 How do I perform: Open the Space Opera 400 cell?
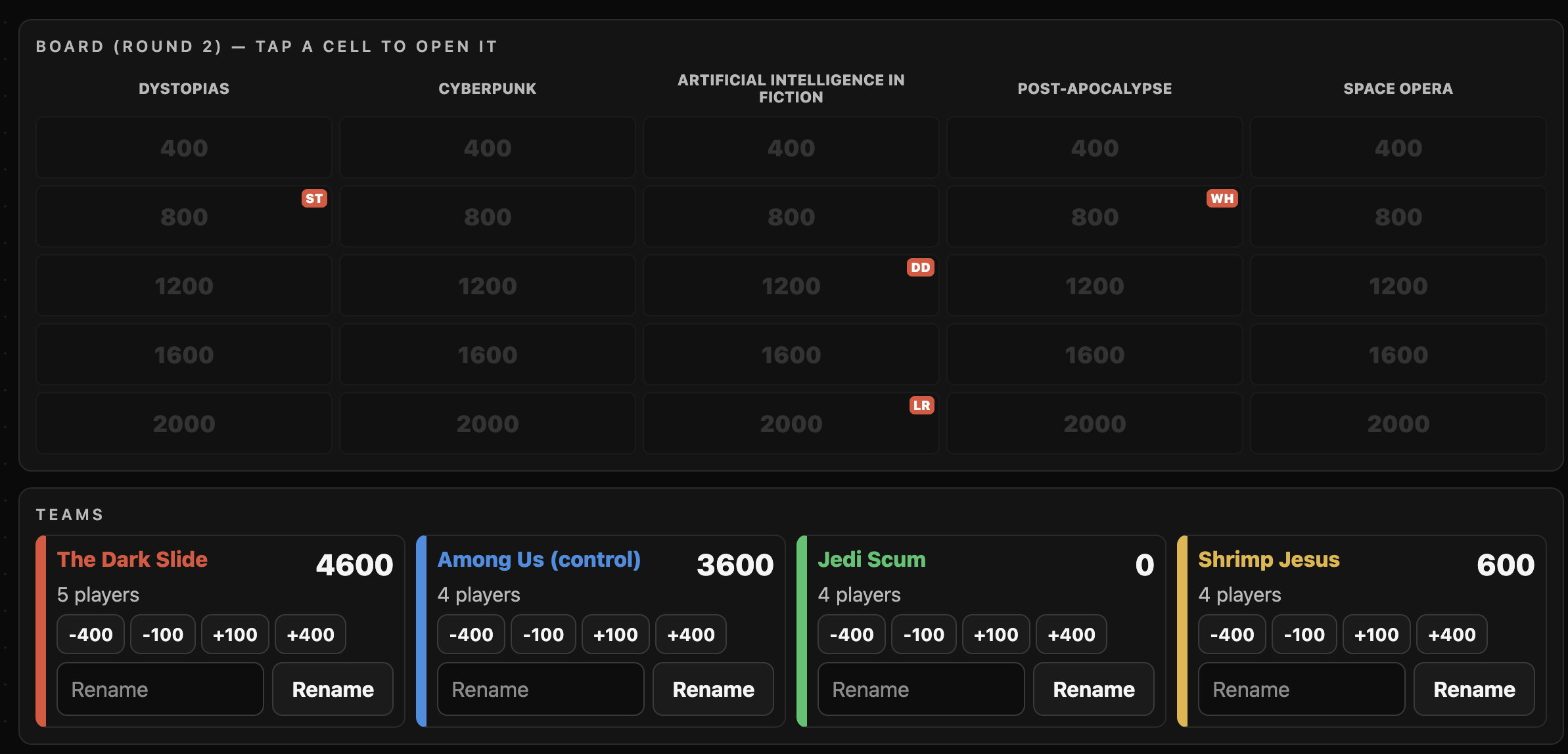coord(1398,148)
